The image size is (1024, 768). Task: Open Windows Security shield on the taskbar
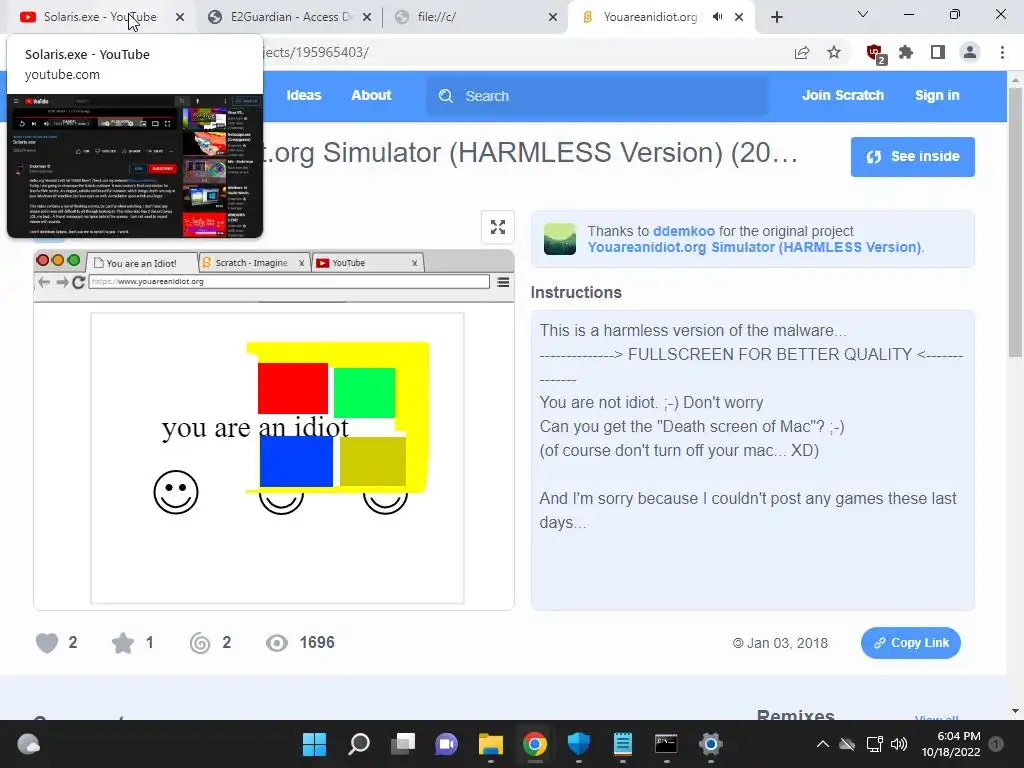pyautogui.click(x=579, y=744)
